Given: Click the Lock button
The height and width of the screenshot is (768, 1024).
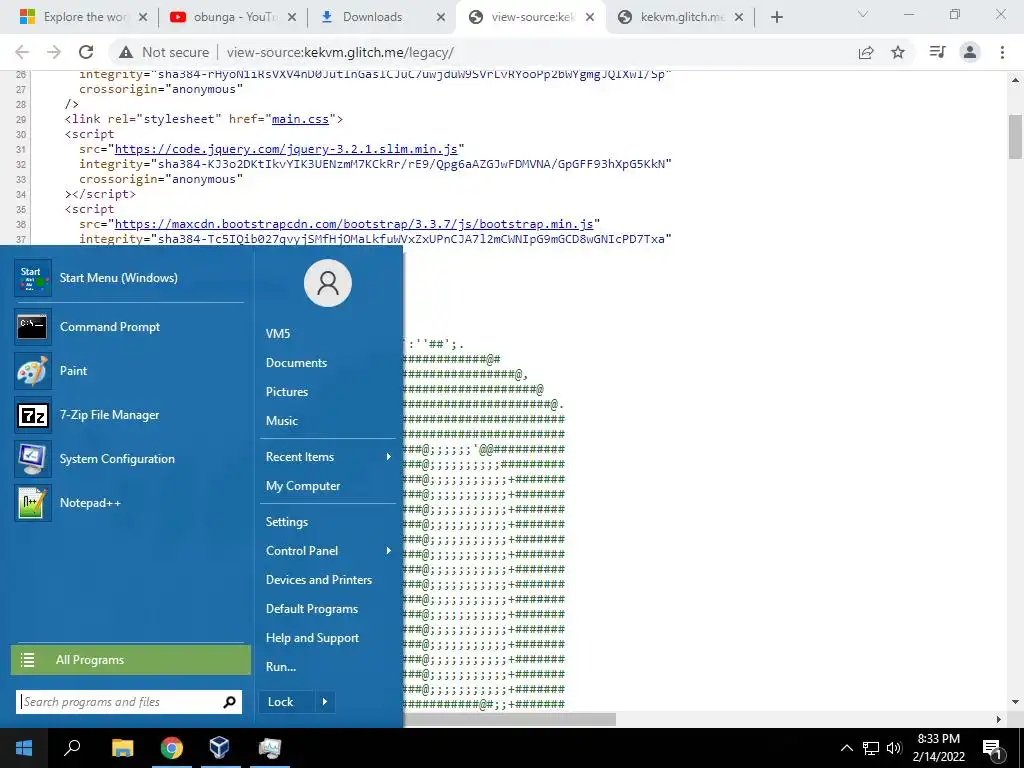Looking at the screenshot, I should pos(287,702).
